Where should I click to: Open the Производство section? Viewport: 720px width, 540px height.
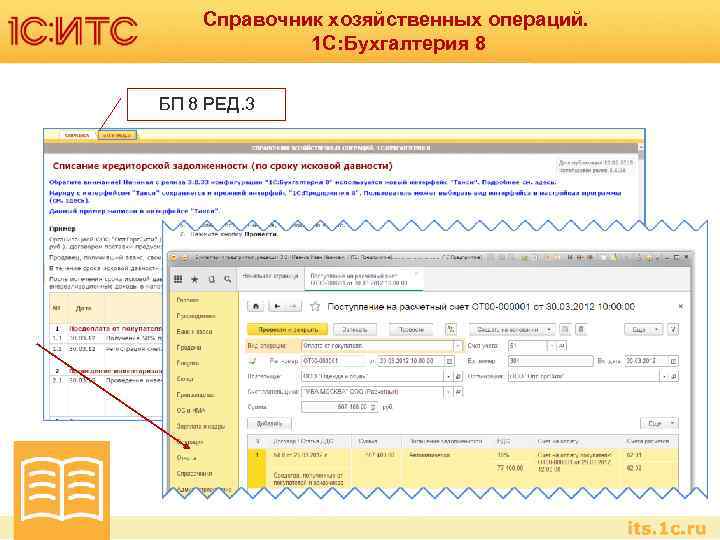(x=196, y=395)
